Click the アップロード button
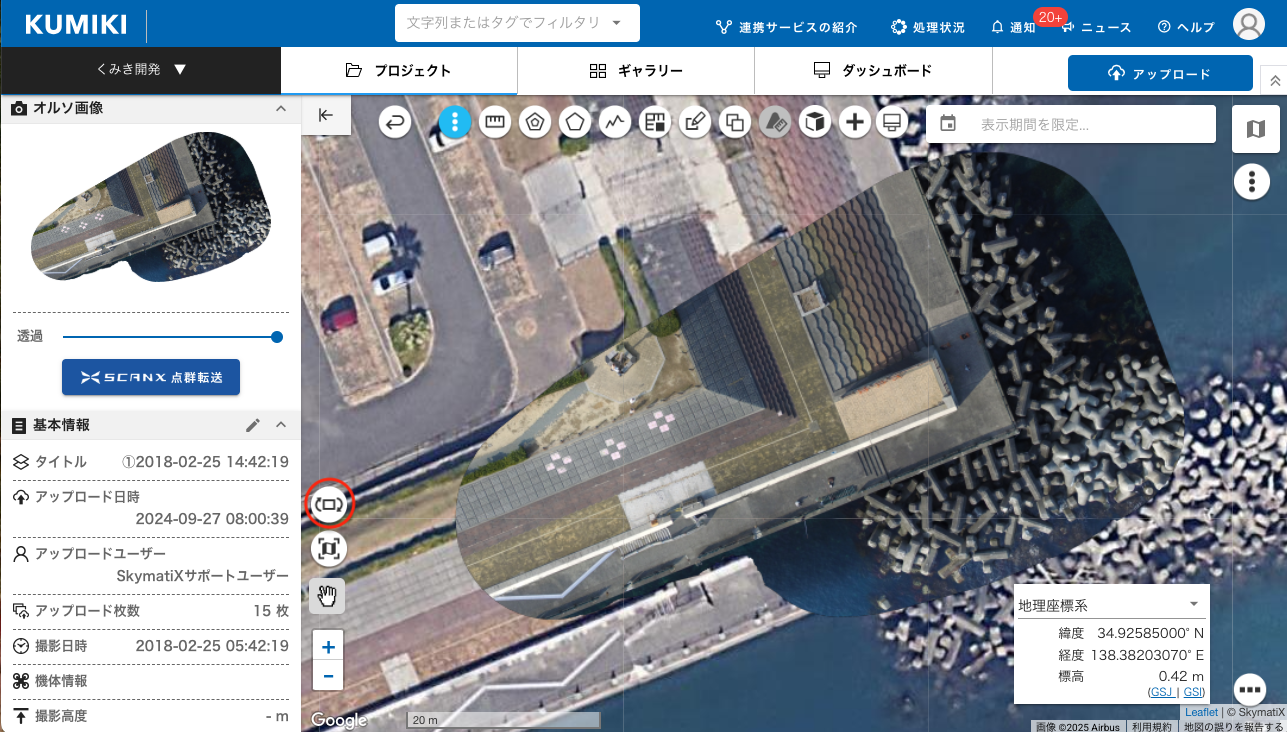Image resolution: width=1287 pixels, height=732 pixels. point(1160,73)
